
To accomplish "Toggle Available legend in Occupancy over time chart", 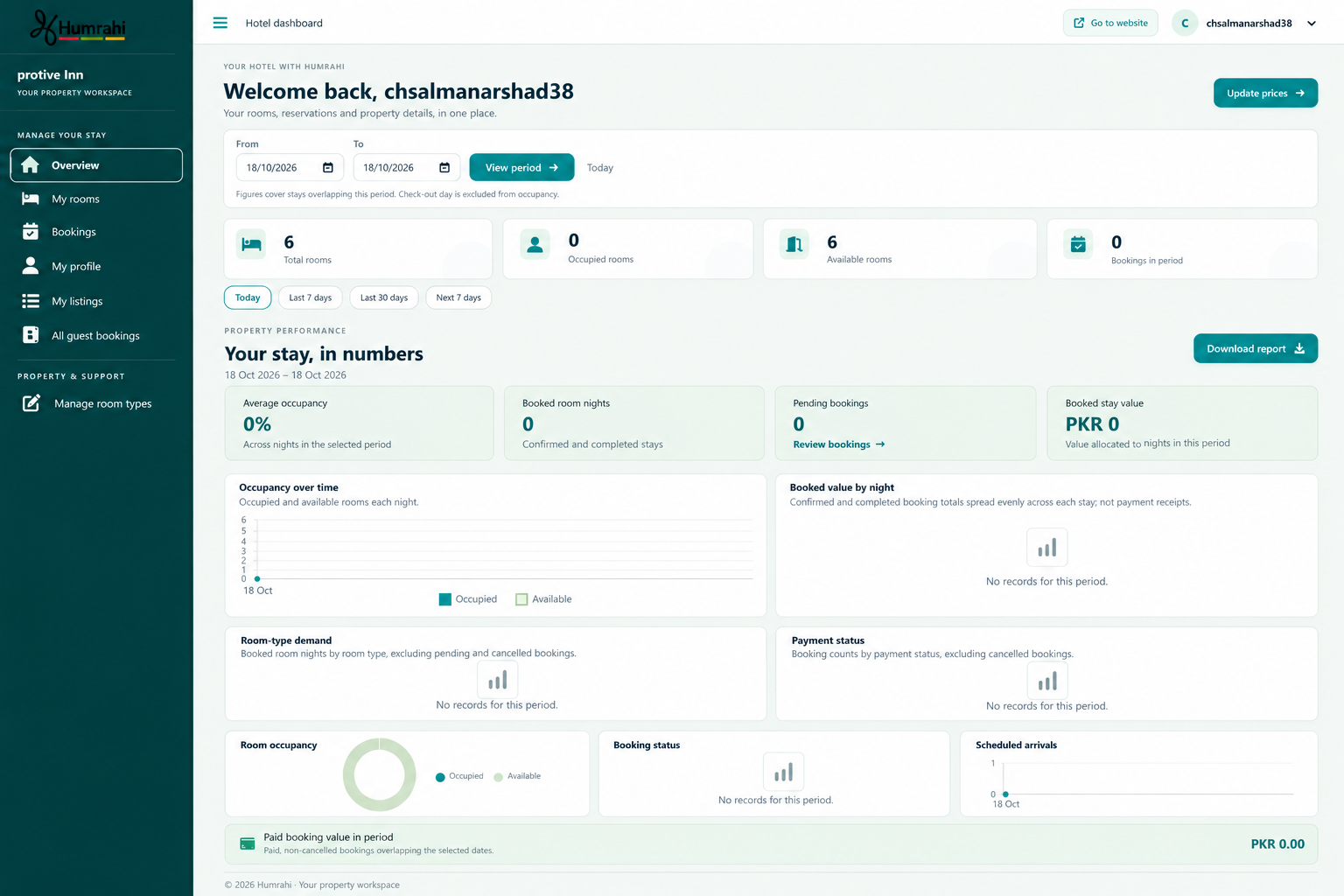I will click(543, 599).
